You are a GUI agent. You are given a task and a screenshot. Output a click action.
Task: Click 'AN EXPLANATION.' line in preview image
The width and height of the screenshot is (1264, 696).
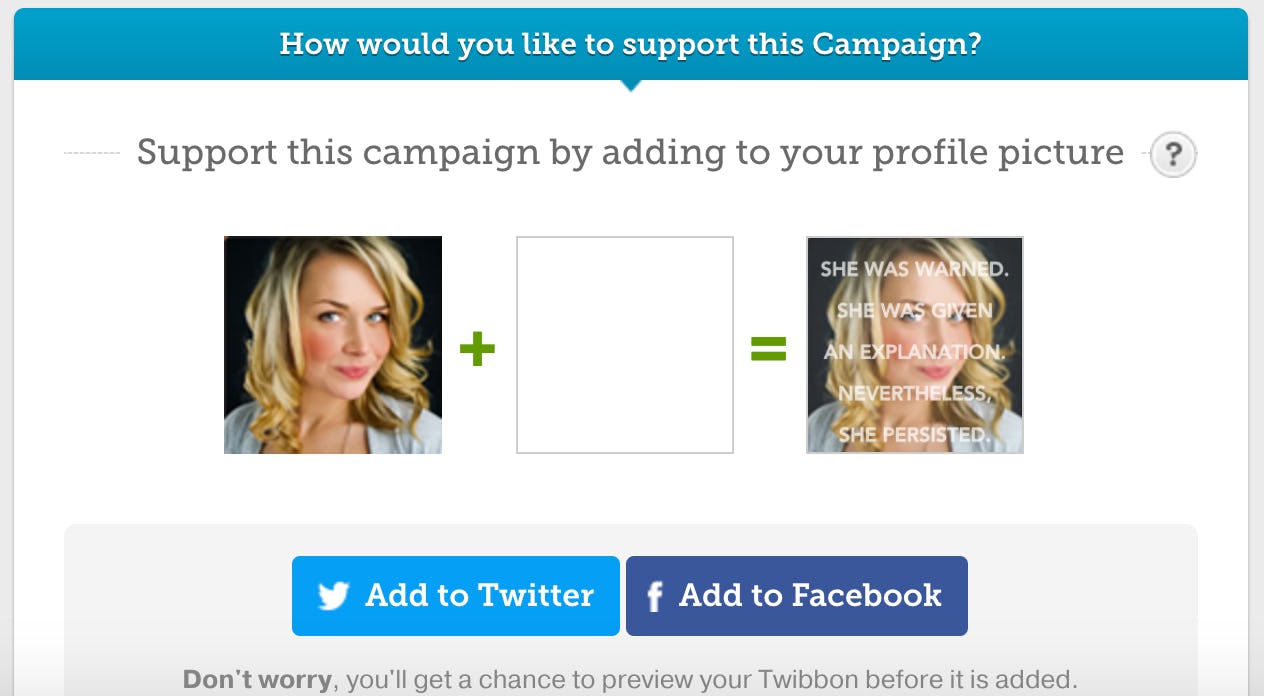914,352
